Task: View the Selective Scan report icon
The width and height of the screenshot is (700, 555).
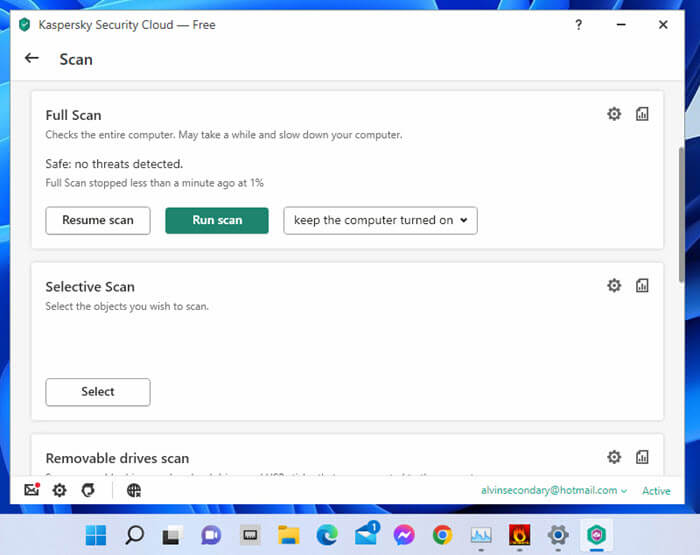Action: 642,285
